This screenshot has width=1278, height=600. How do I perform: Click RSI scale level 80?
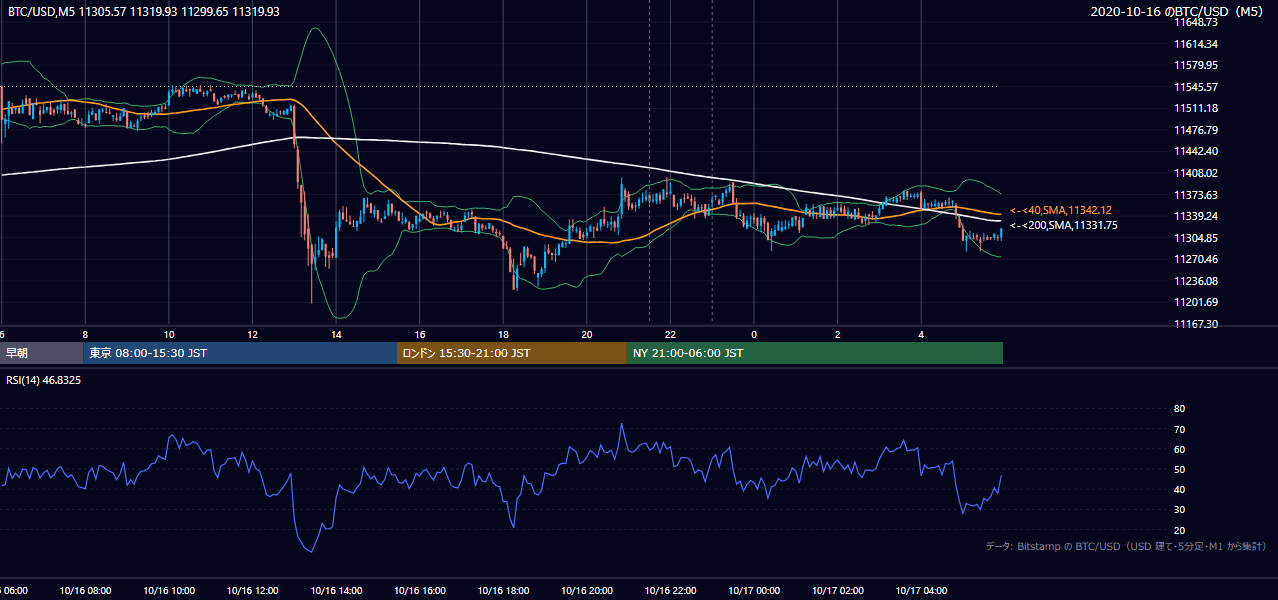1179,409
